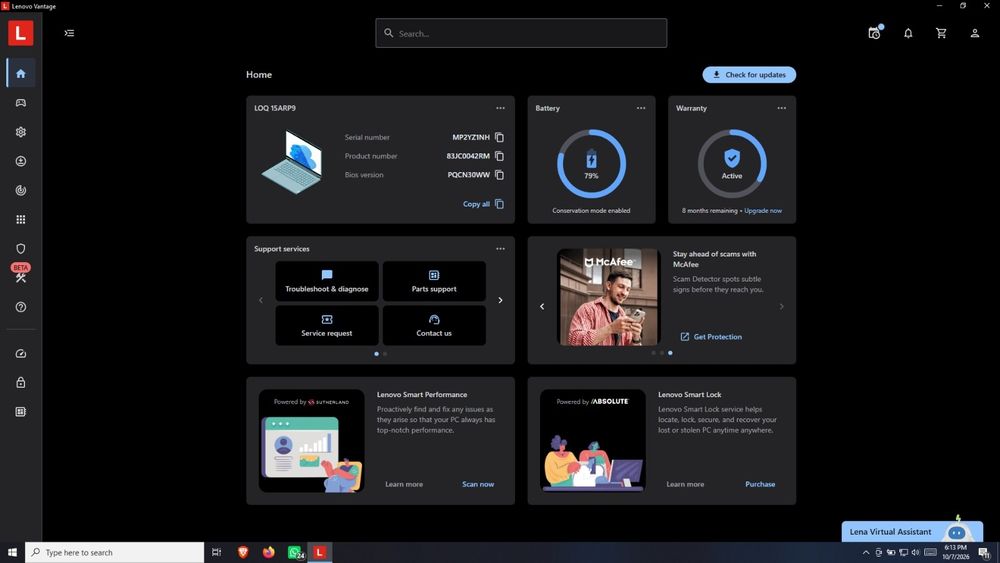Click the battery 79% ring gauge

[591, 164]
